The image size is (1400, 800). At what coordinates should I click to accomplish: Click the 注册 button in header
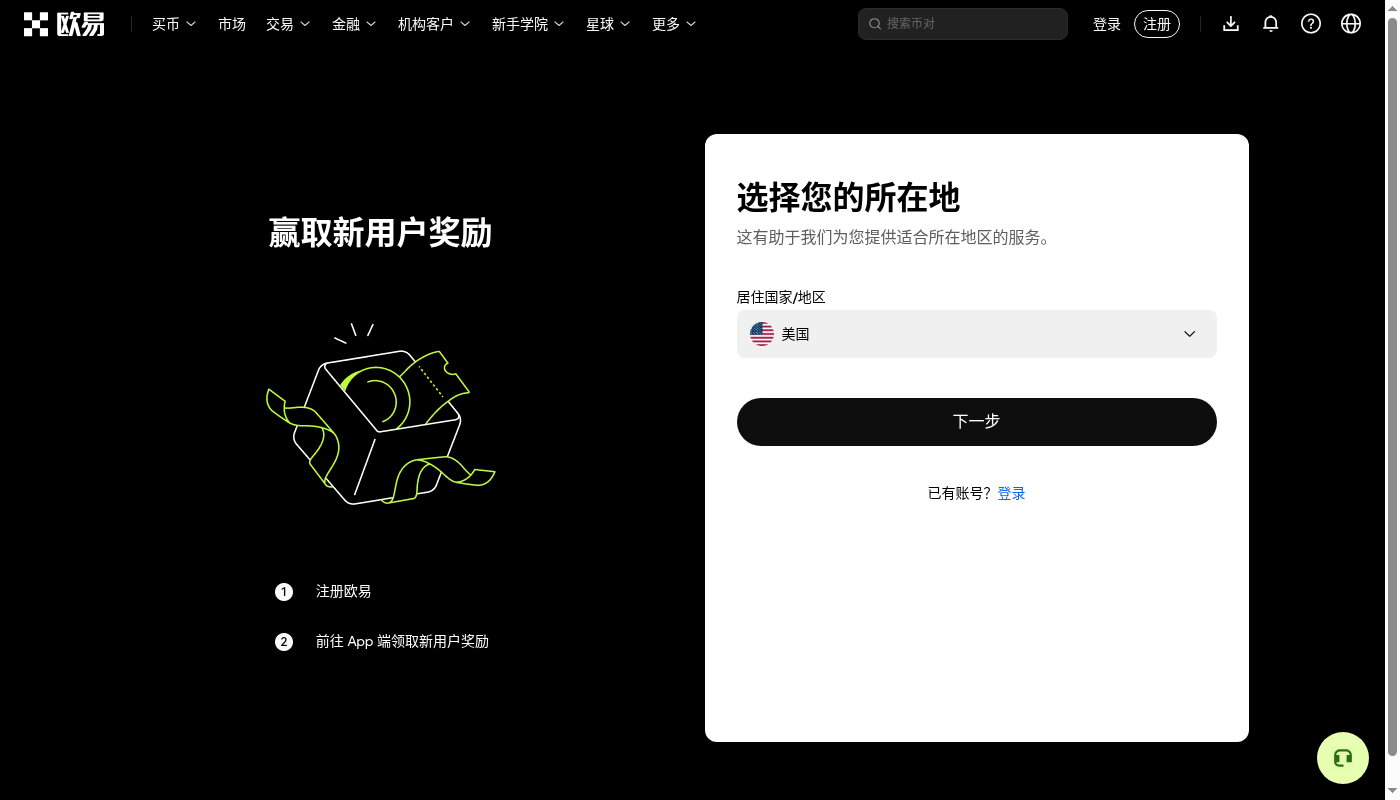(1157, 24)
